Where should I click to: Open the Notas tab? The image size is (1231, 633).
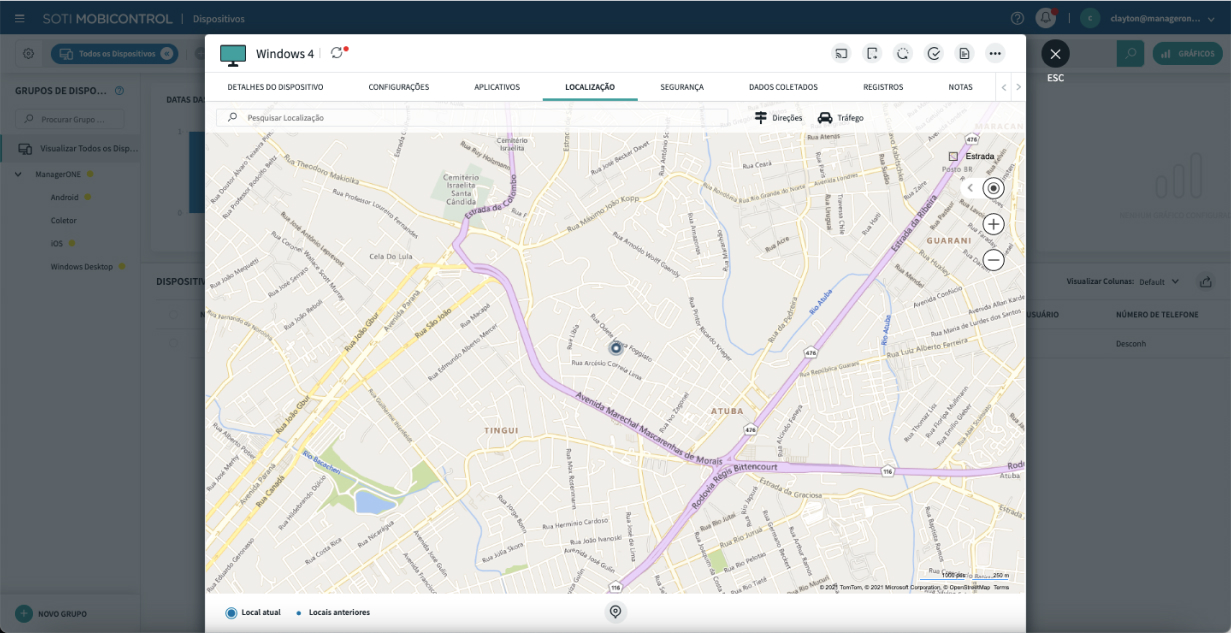pos(960,87)
